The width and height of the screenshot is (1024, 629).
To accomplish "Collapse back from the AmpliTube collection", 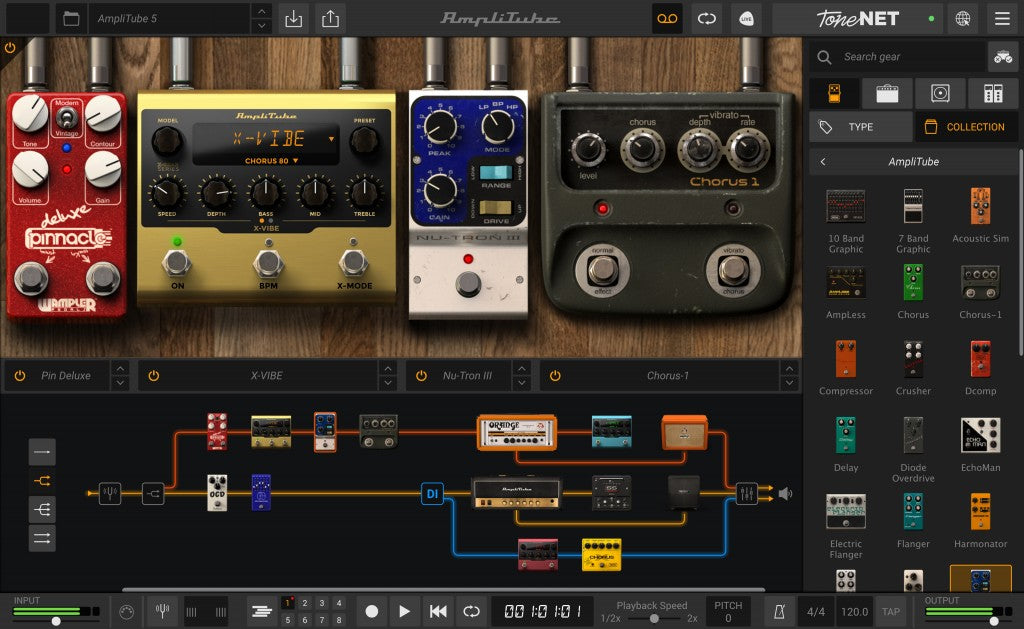I will click(x=823, y=161).
